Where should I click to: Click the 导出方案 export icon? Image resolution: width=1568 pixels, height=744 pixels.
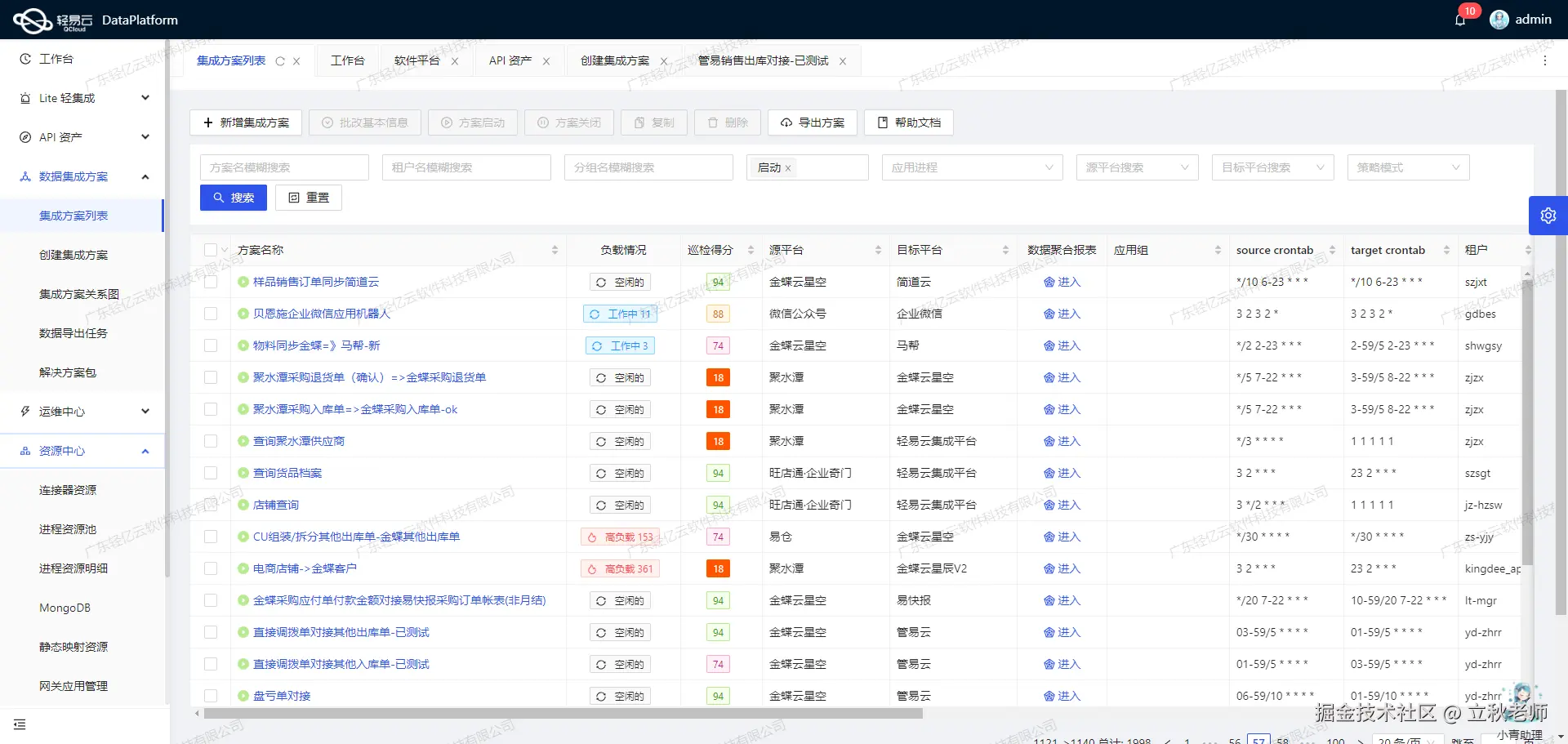[787, 123]
